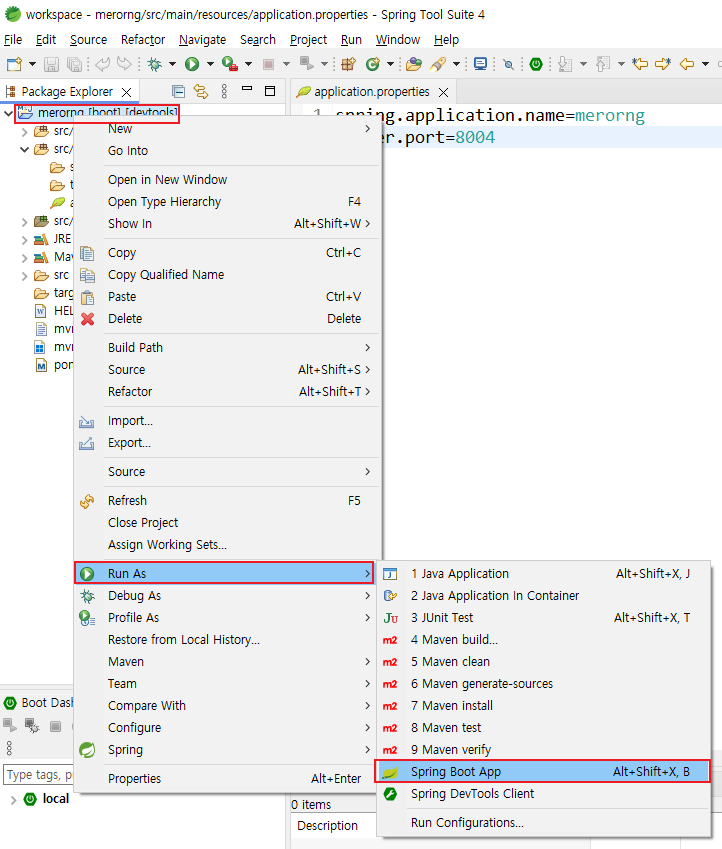Viewport: 722px width, 849px height.
Task: Open Properties in context menu
Action: 227,779
